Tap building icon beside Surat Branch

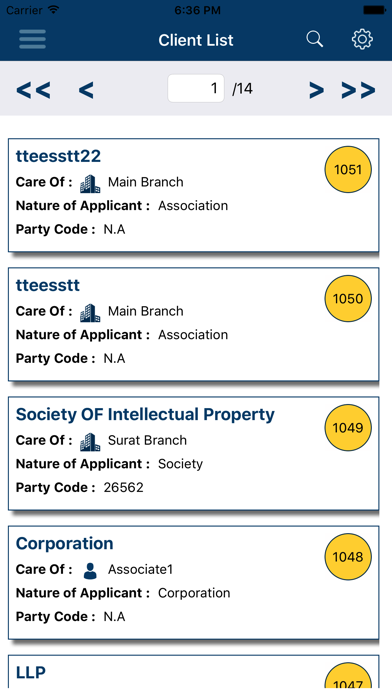point(90,440)
